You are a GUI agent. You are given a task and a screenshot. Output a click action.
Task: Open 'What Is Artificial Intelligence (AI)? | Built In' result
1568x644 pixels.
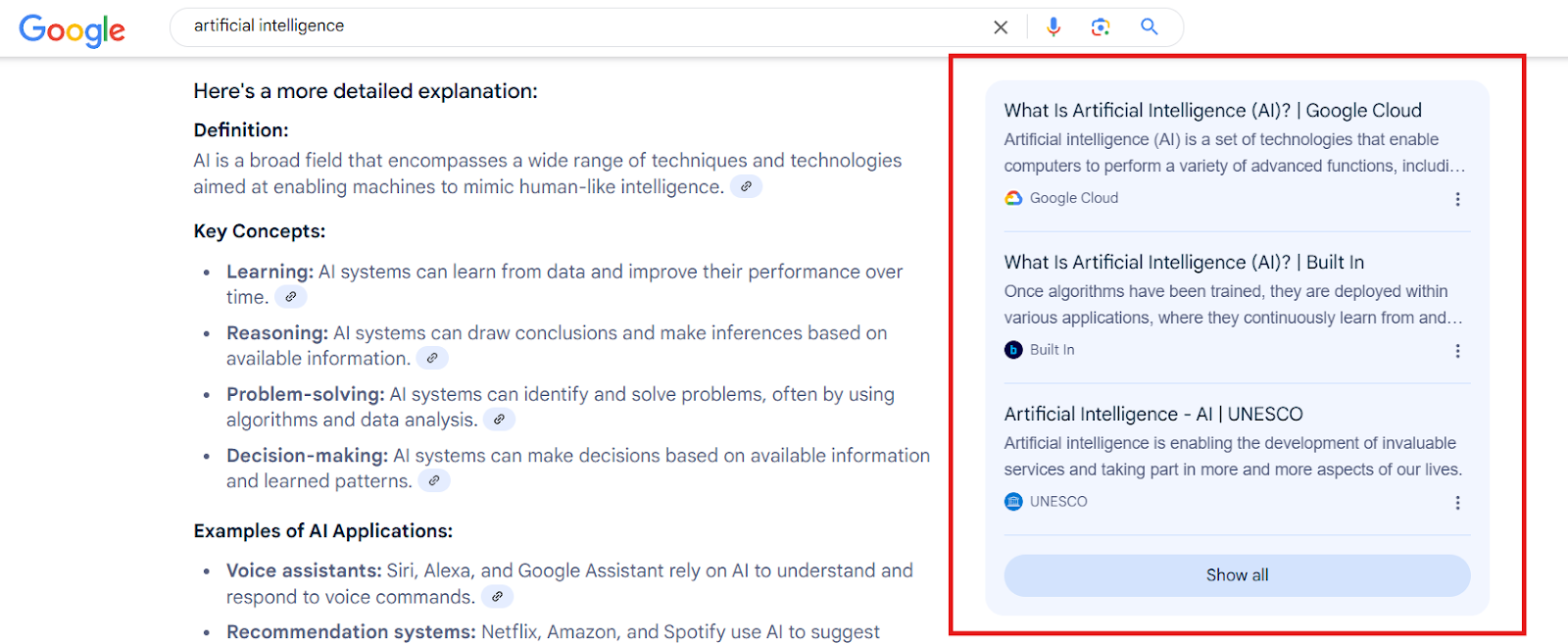[x=1184, y=263]
